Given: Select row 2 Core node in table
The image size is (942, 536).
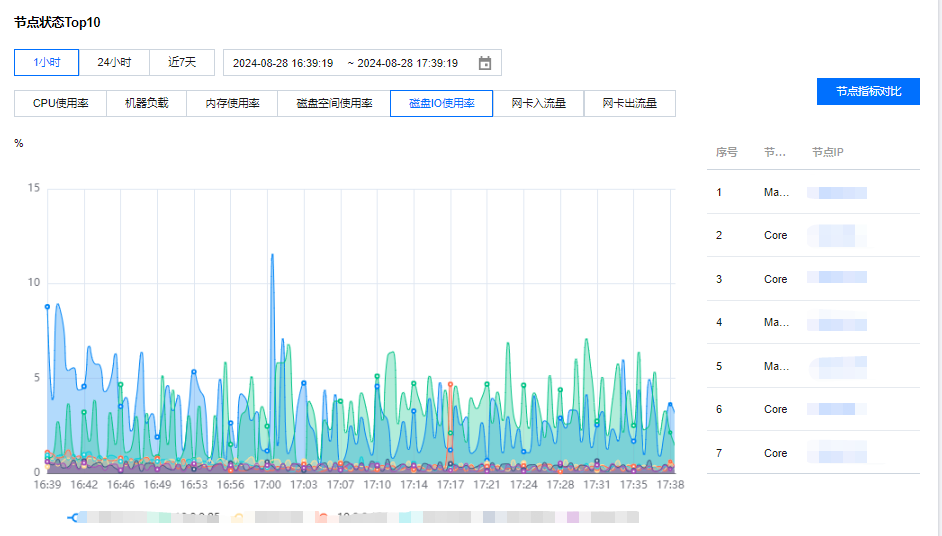Looking at the screenshot, I should tap(775, 236).
